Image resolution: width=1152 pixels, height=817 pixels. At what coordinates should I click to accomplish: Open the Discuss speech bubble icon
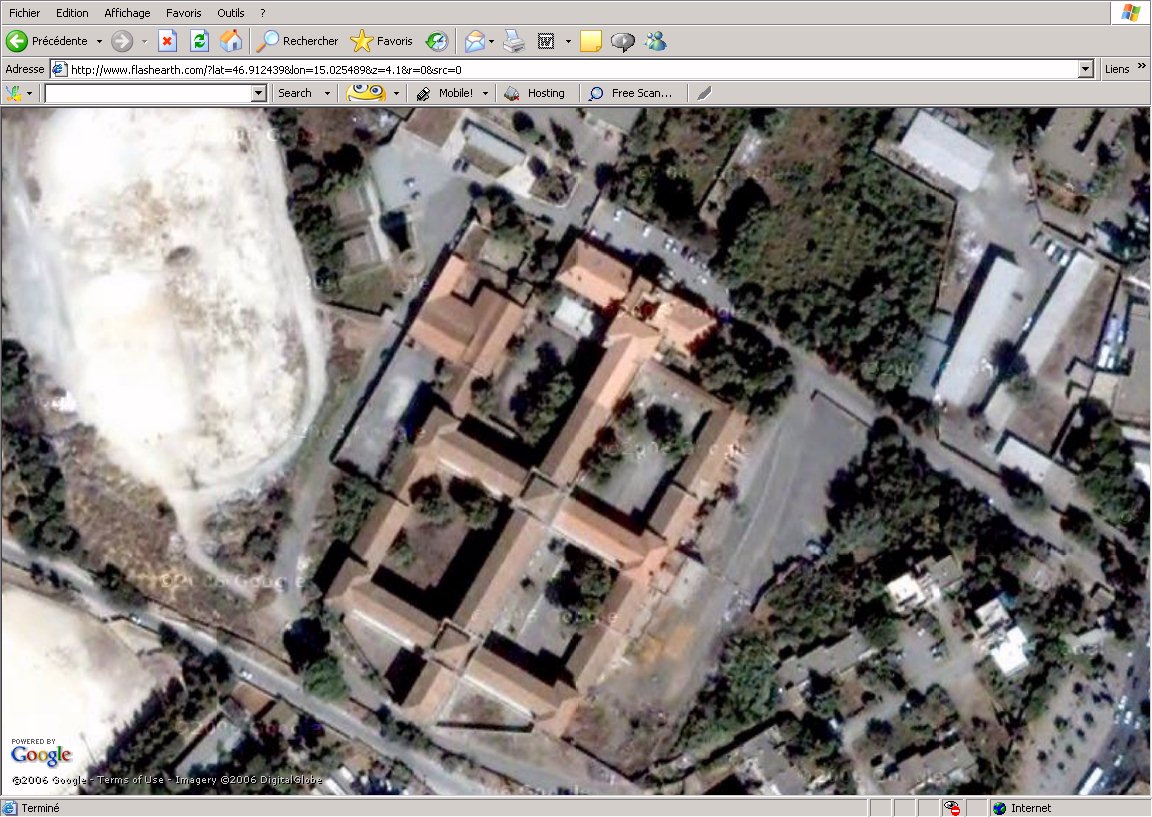(622, 41)
